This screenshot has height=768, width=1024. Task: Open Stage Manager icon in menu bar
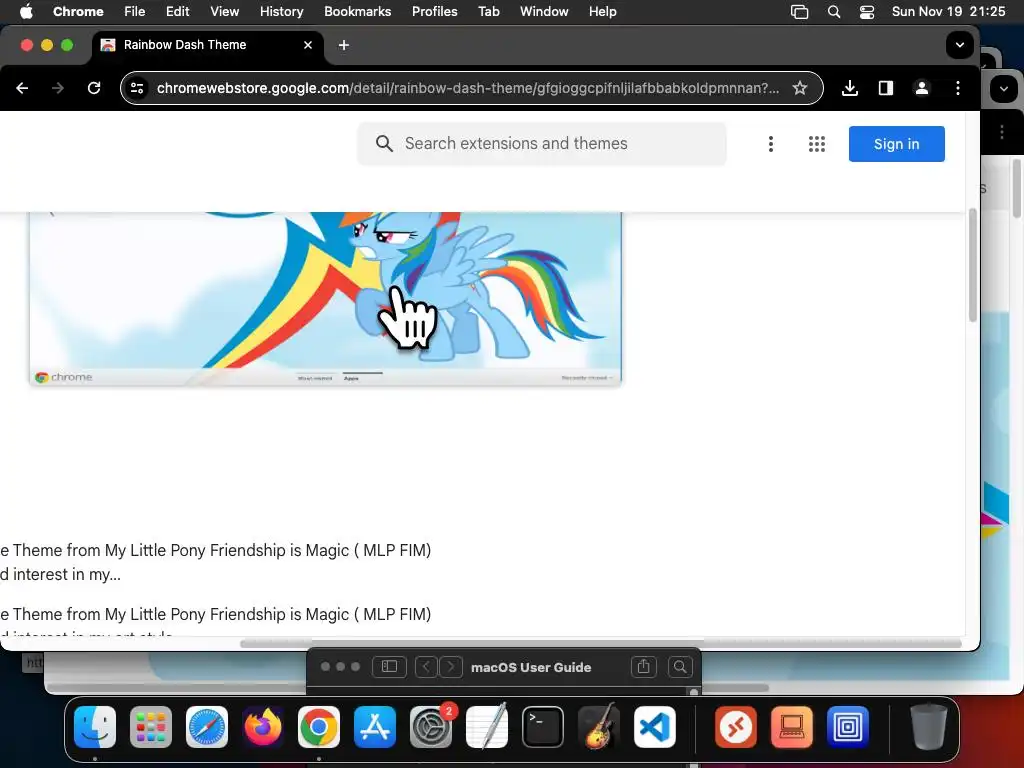coord(799,12)
